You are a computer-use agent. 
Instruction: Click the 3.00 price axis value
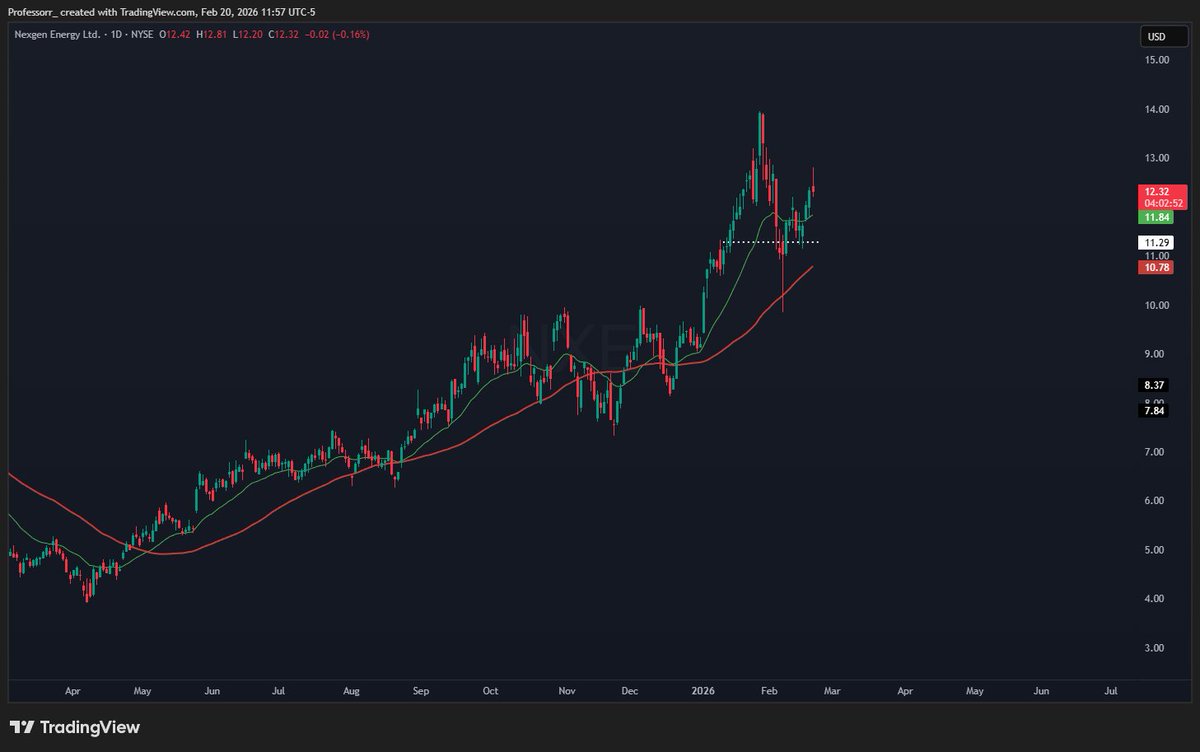[x=1156, y=648]
